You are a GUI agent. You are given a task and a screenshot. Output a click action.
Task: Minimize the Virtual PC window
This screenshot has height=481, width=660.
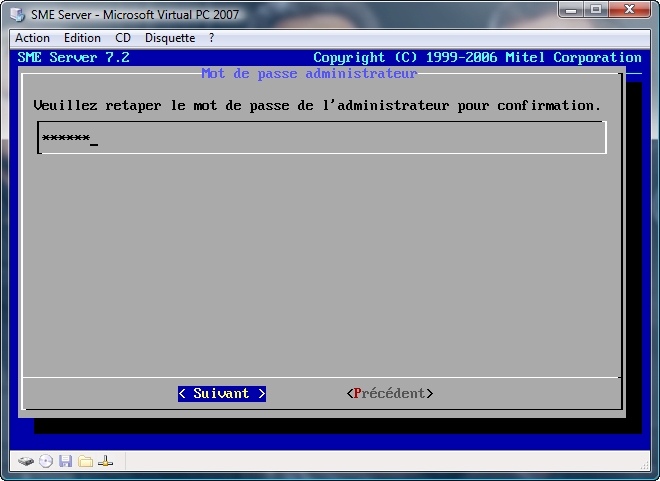[571, 10]
